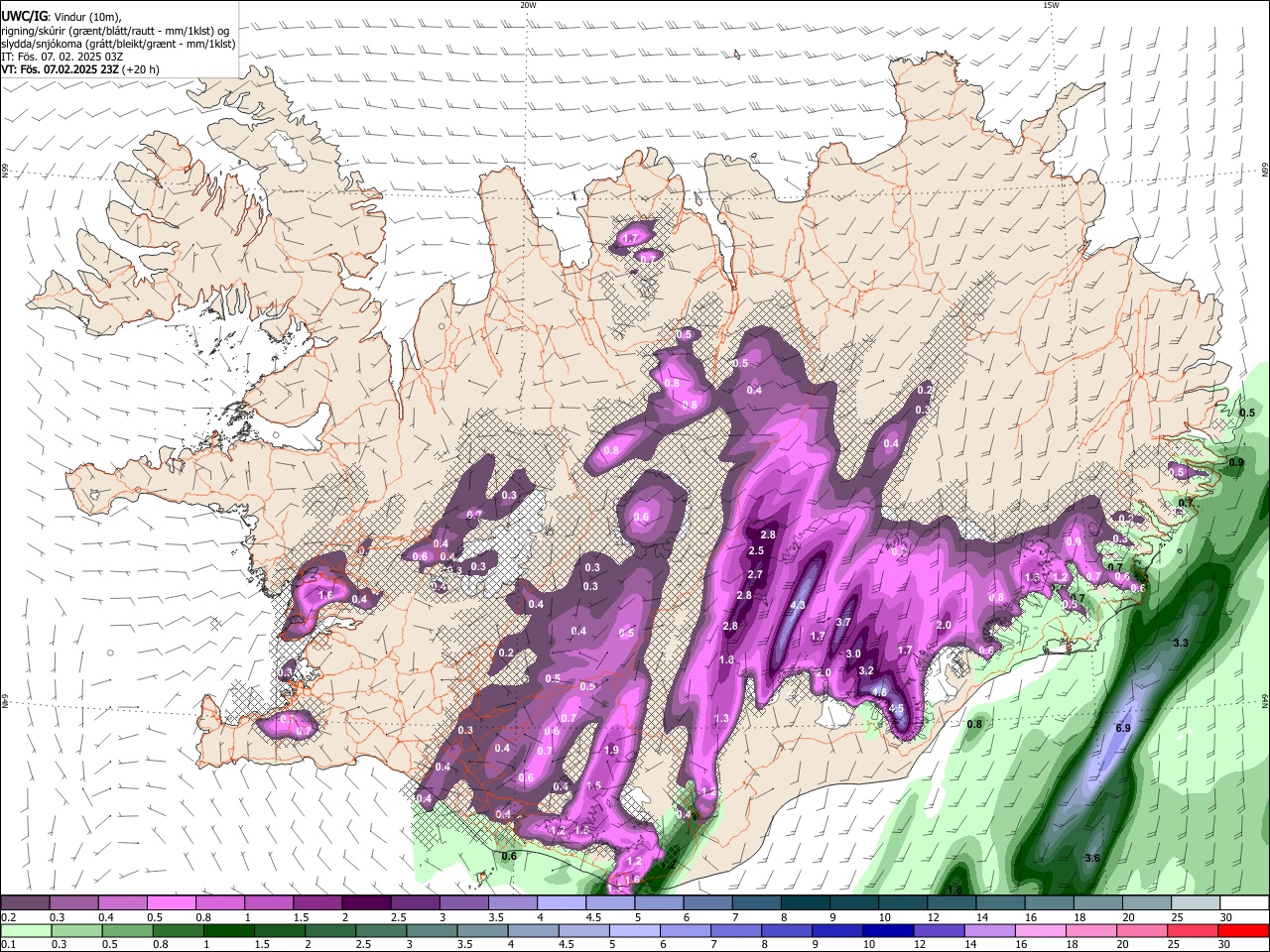Image resolution: width=1270 pixels, height=952 pixels.
Task: Click the 3.2 snowfall value on map
Action: pos(866,670)
